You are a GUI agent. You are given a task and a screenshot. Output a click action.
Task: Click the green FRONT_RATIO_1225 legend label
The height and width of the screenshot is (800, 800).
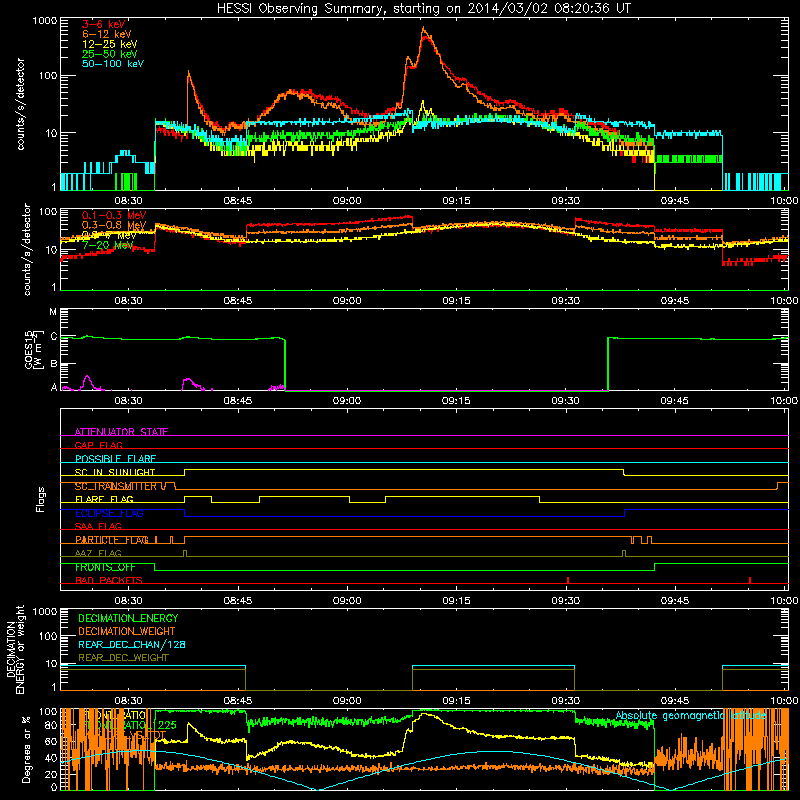[x=130, y=724]
